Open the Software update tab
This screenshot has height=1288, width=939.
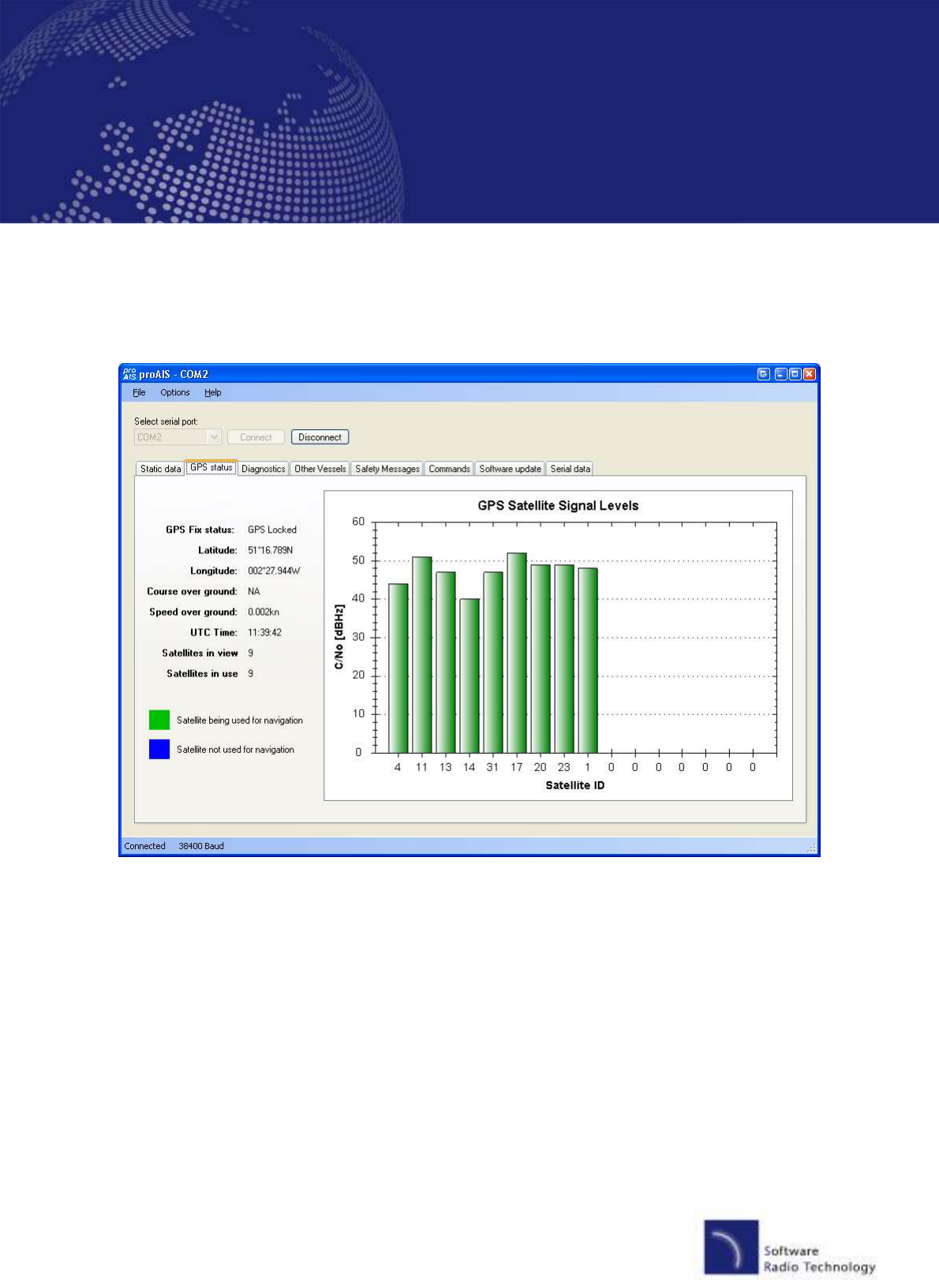pos(510,469)
